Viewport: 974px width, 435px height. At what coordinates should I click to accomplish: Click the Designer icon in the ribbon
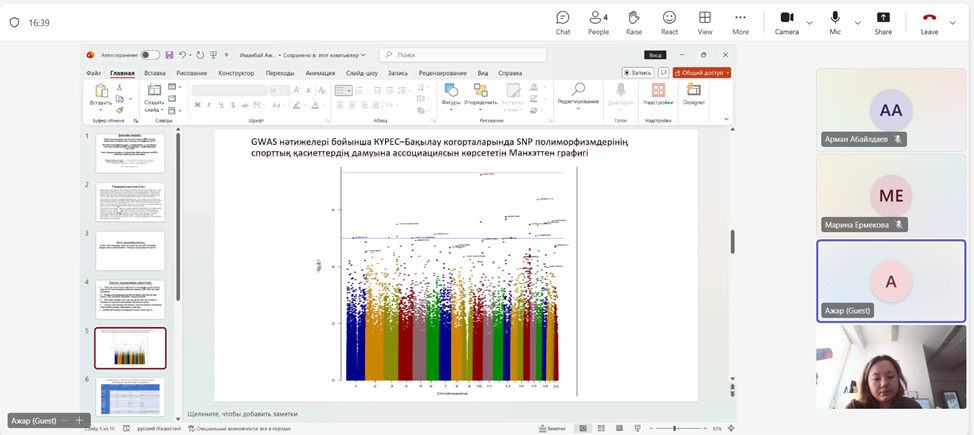(693, 94)
